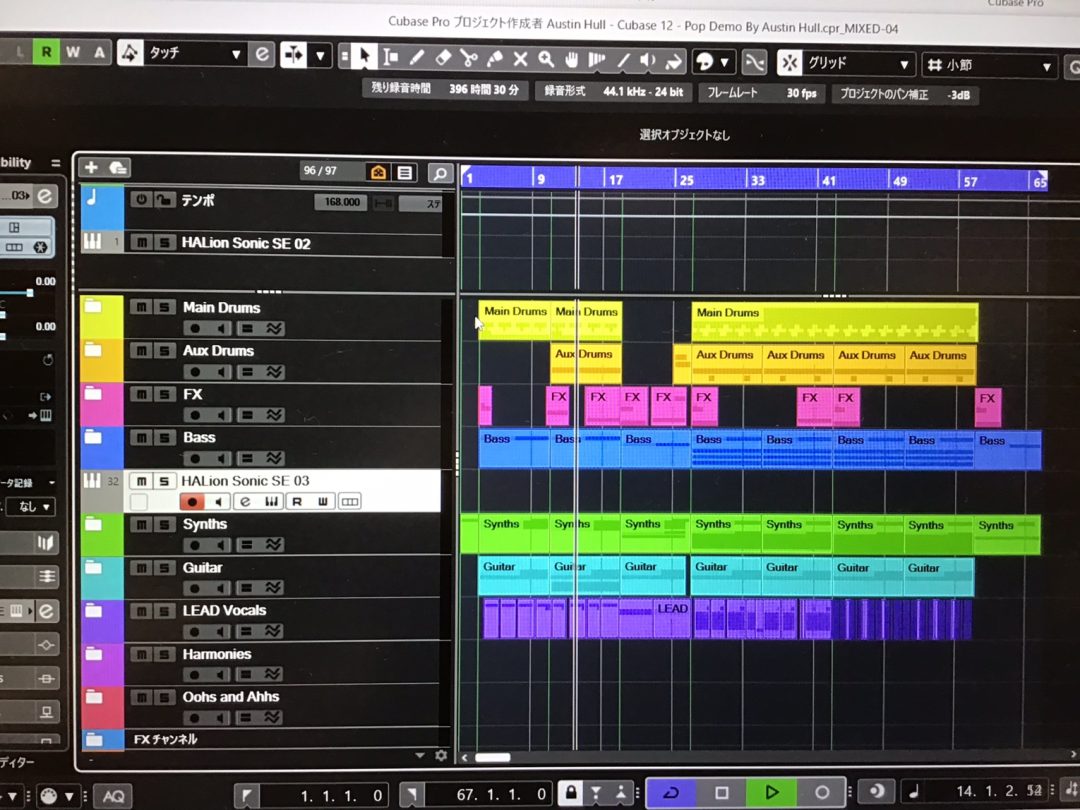The width and height of the screenshot is (1080, 810).
Task: Solo the Aux Drums track
Action: point(164,351)
